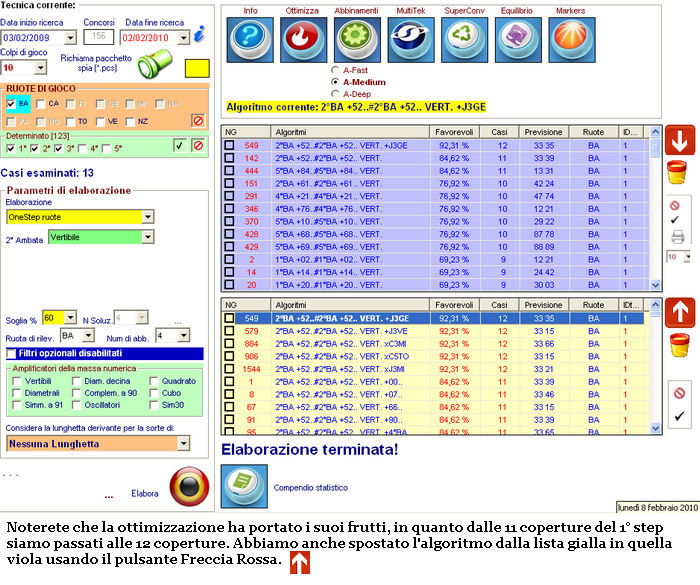Screen dimensions: 700x585
Task: Sort violet list by Casi header
Action: click(499, 132)
